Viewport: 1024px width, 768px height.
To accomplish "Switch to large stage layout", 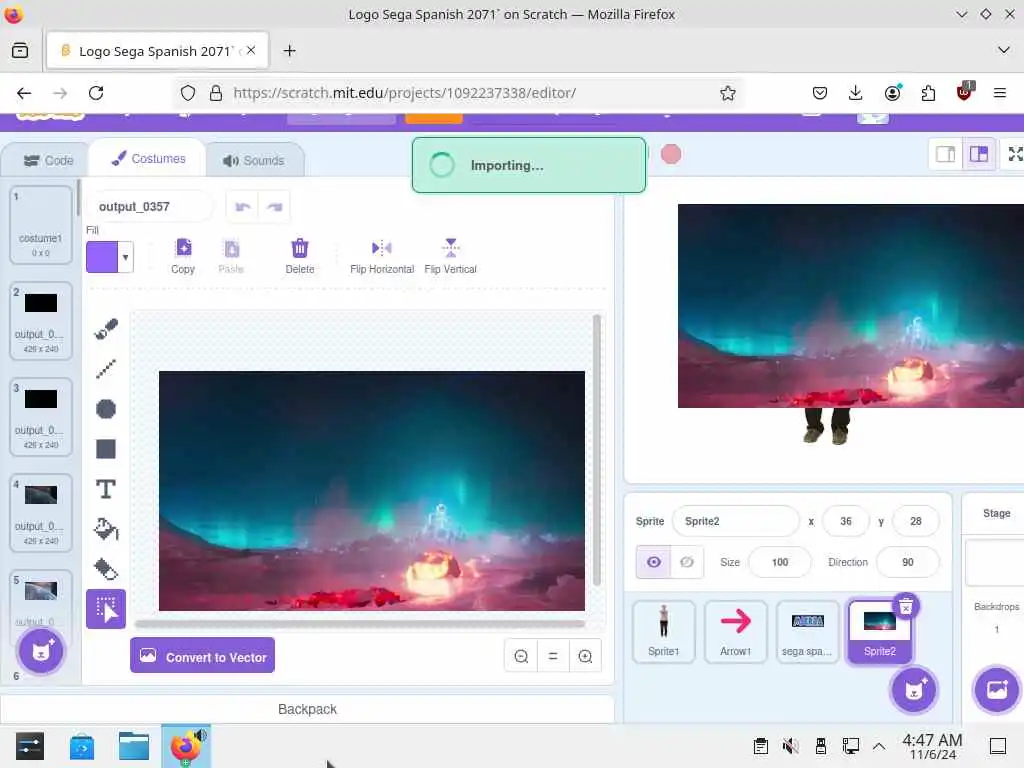I will click(978, 154).
